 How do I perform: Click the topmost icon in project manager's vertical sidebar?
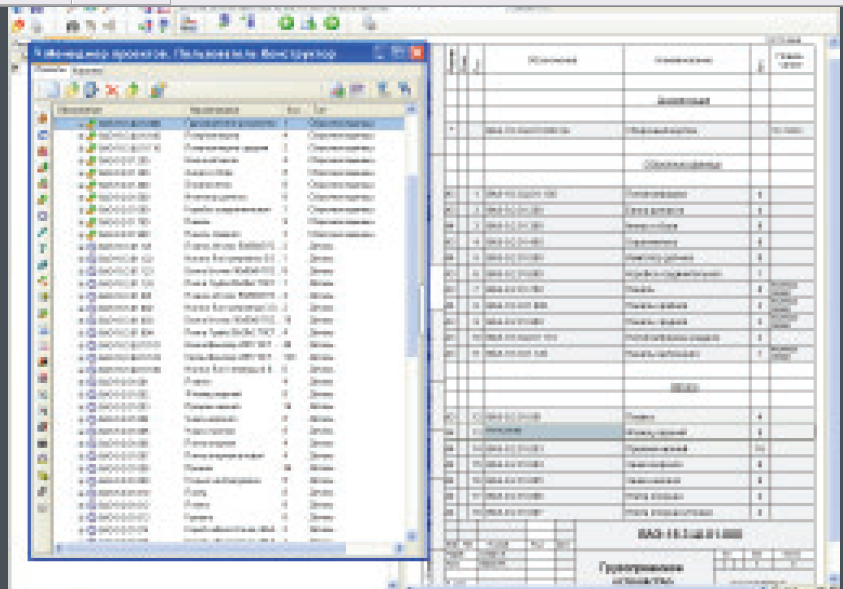(x=43, y=119)
